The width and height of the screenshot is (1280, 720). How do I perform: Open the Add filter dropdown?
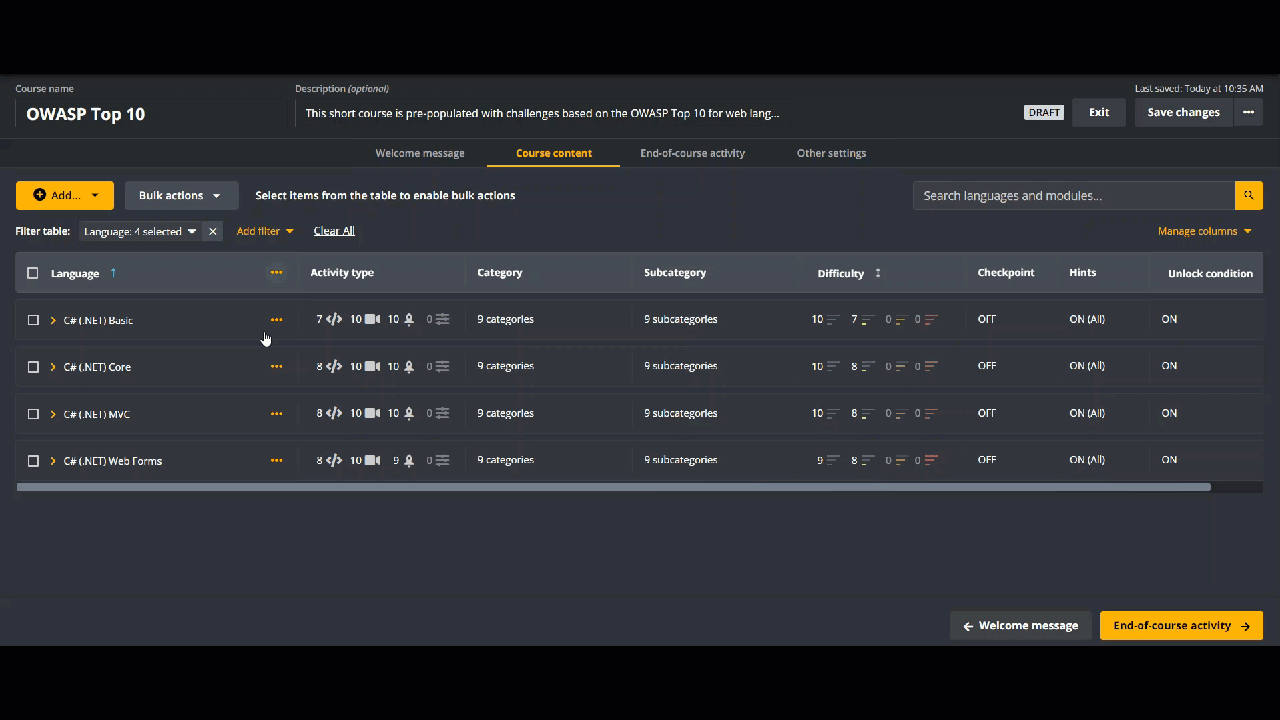265,231
